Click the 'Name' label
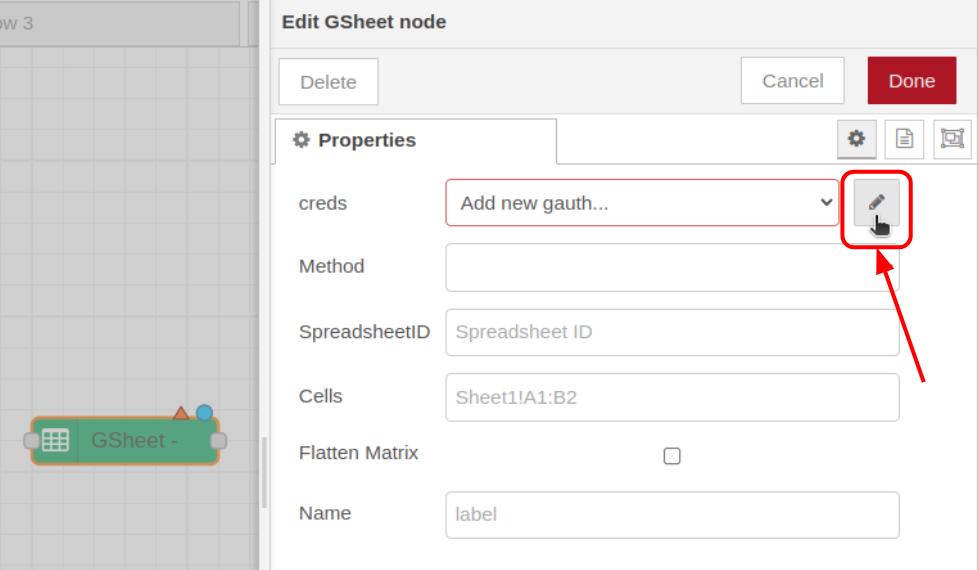This screenshot has width=978, height=570. 325,513
